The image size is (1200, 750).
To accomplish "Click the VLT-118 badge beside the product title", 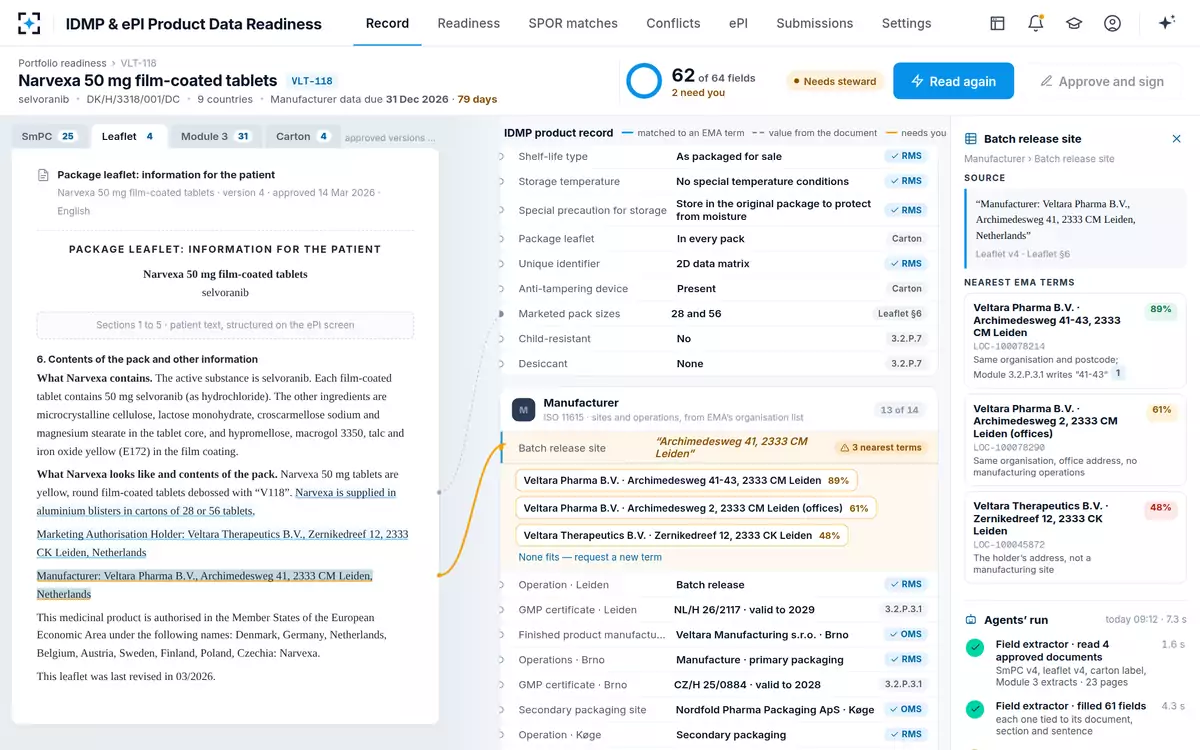I will point(311,81).
